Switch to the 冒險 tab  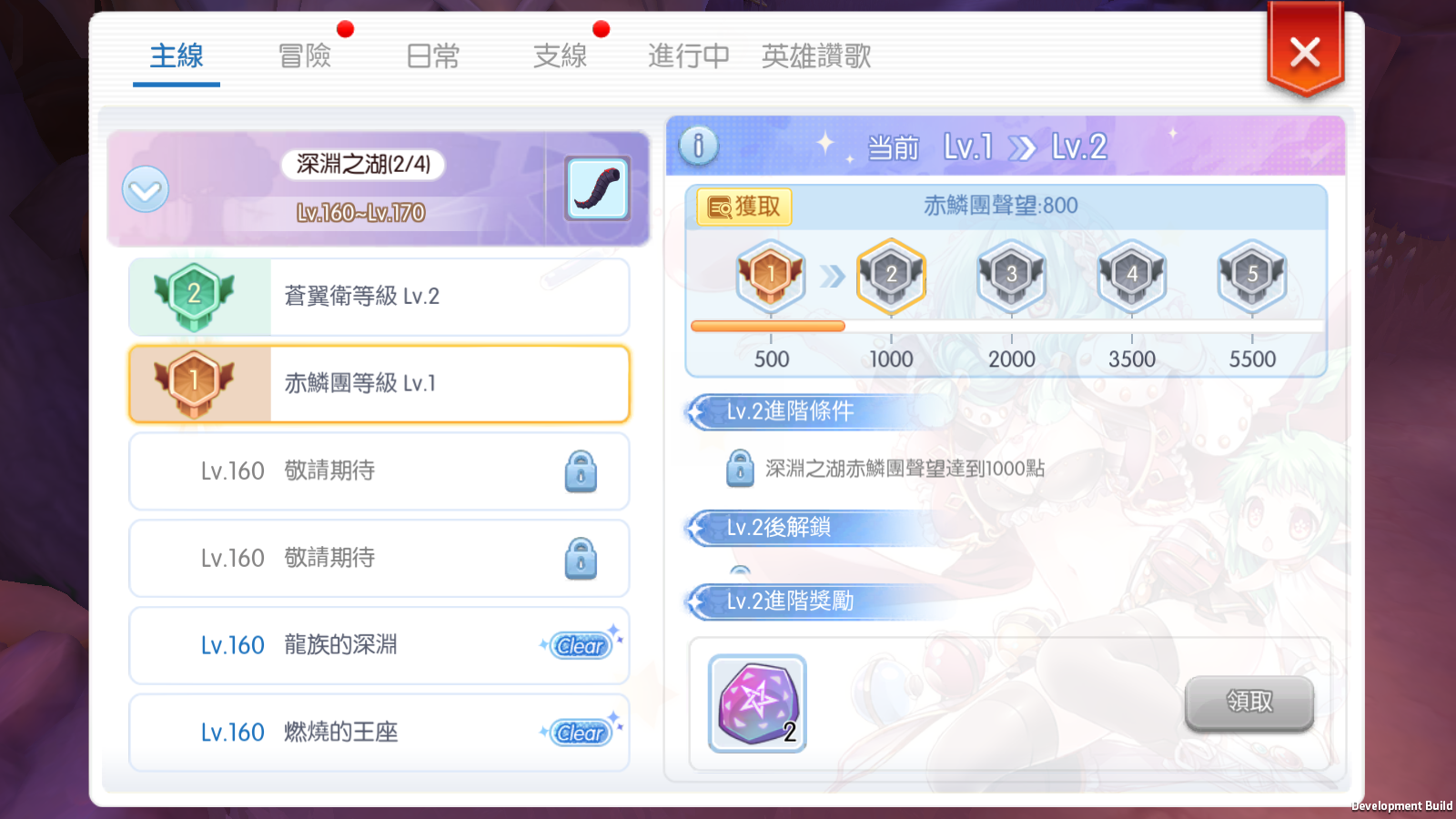pos(305,56)
